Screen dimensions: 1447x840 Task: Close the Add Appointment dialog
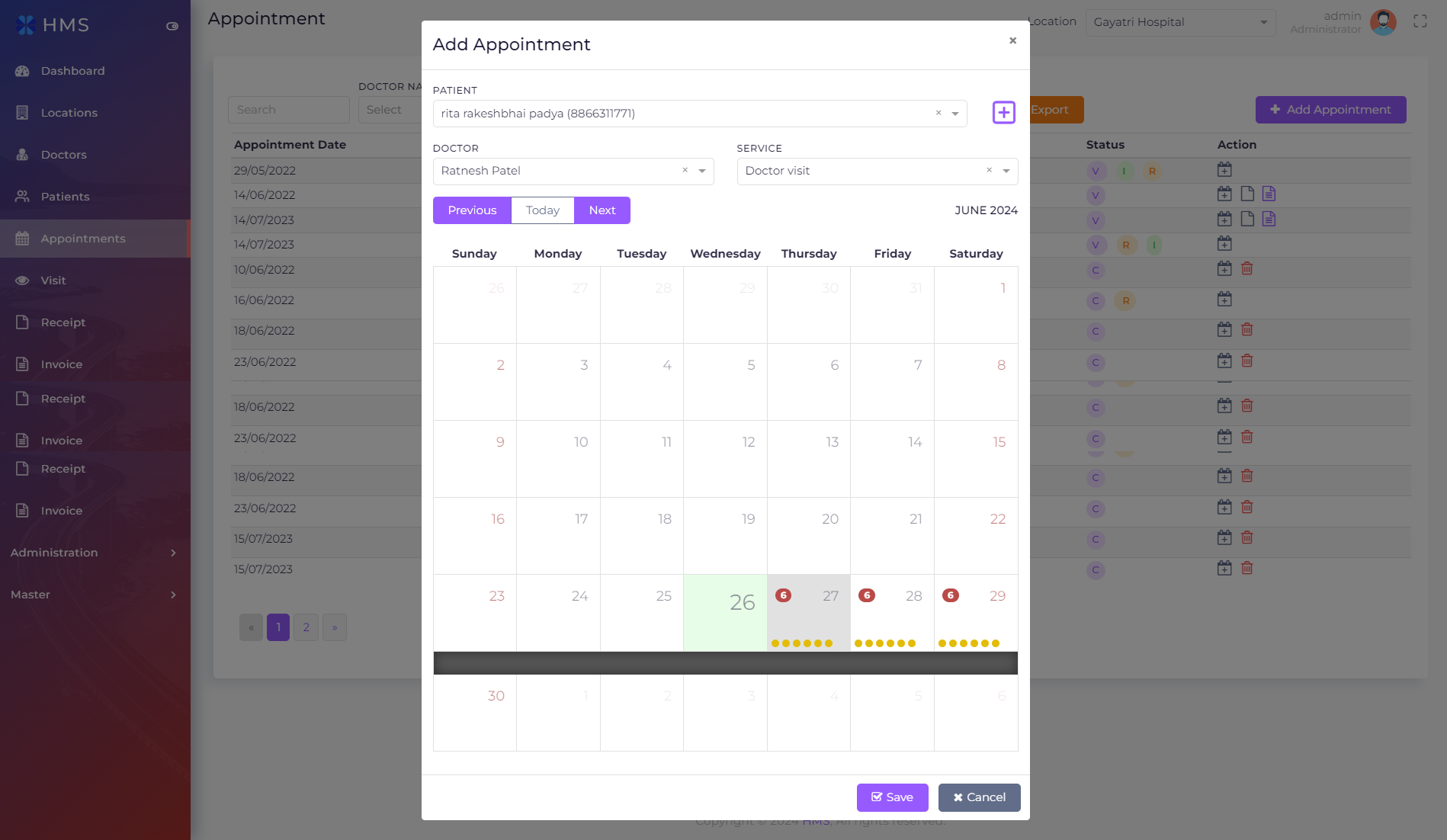click(x=1012, y=41)
